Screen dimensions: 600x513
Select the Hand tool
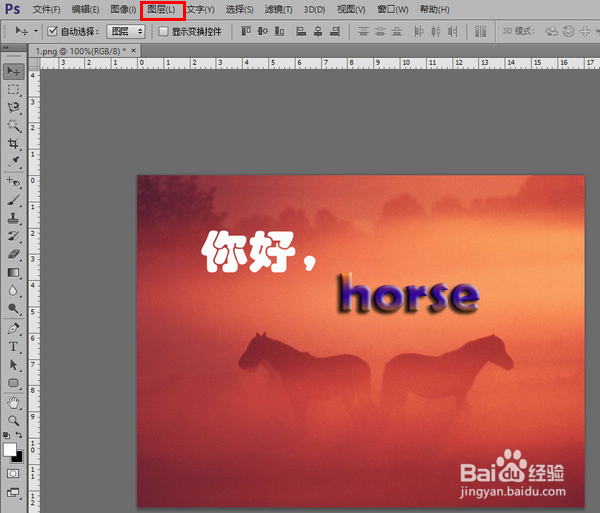pos(13,403)
